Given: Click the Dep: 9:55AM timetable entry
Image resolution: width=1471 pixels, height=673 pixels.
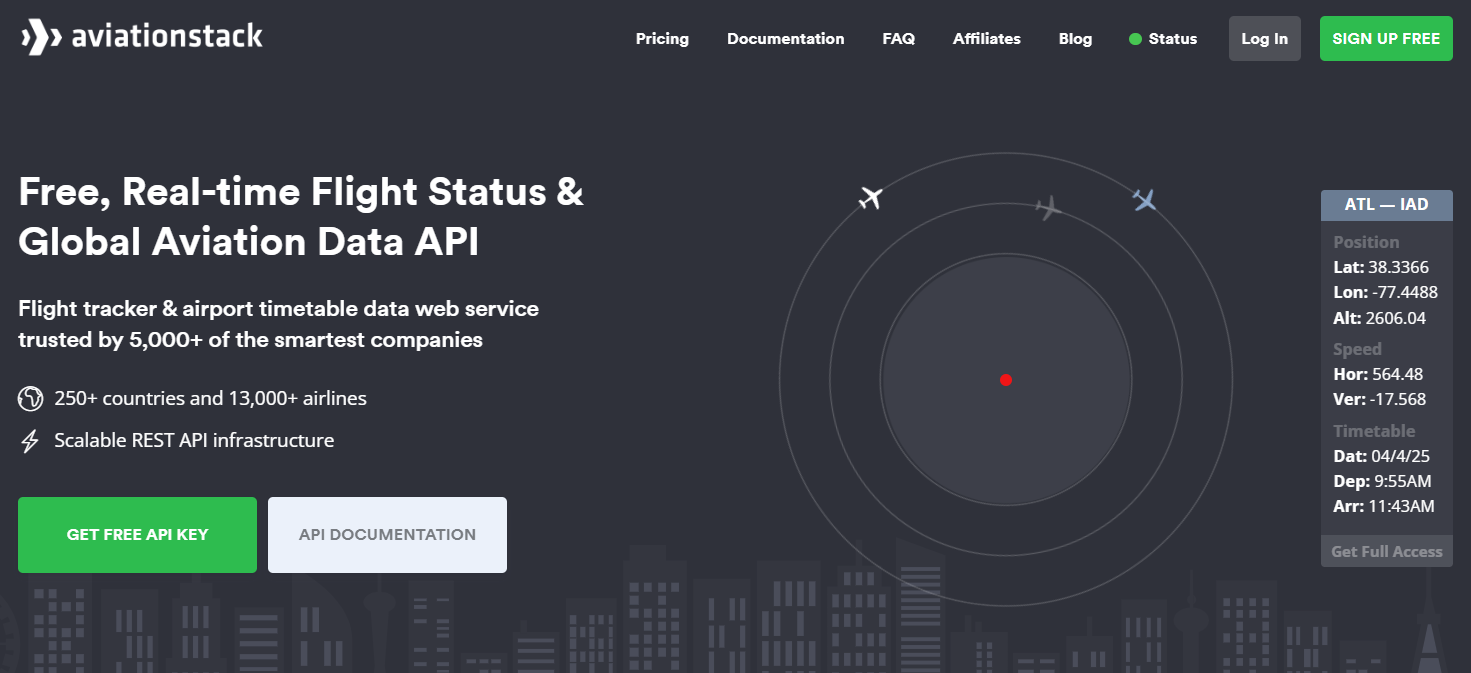Looking at the screenshot, I should (x=1384, y=481).
